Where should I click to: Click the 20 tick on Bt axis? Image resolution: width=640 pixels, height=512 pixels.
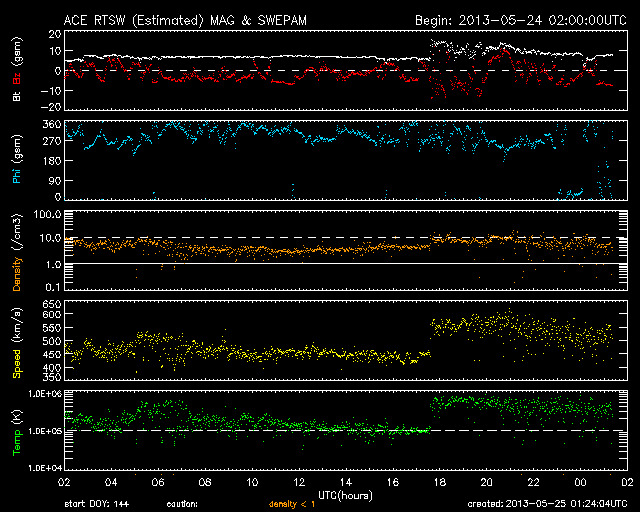click(x=55, y=33)
